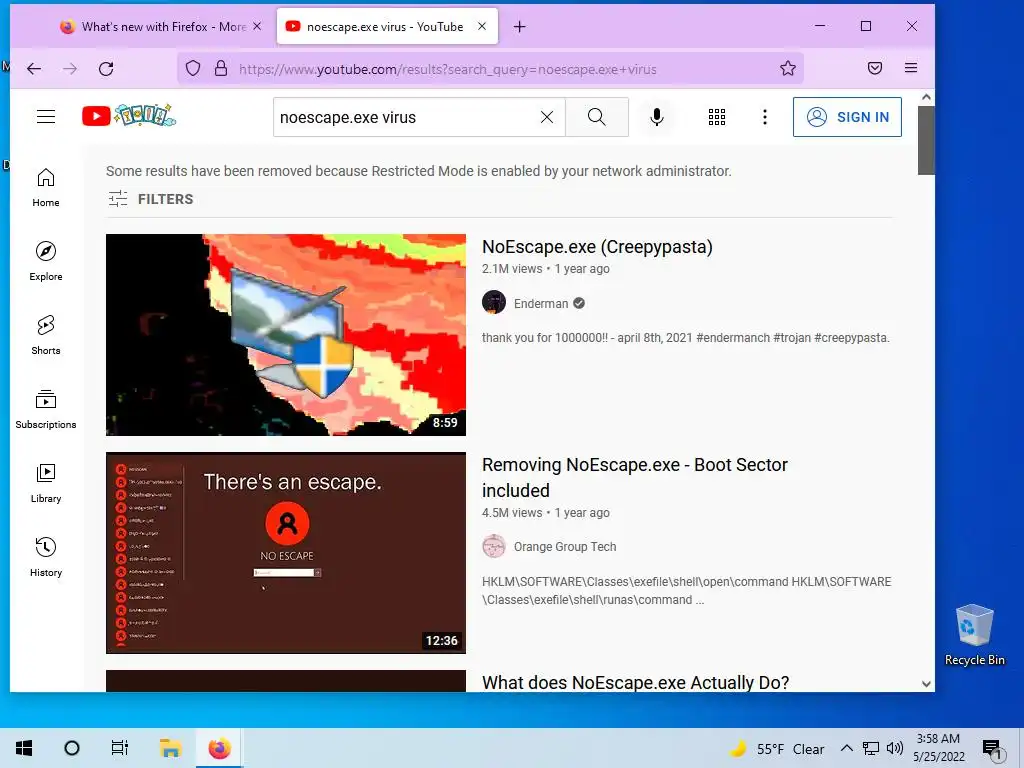The width and height of the screenshot is (1024, 768).
Task: Open the YouTube guide hamburger menu
Action: pyautogui.click(x=46, y=117)
